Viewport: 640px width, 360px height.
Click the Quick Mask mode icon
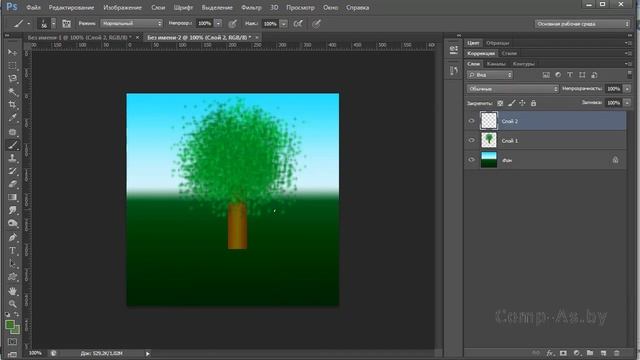click(x=12, y=341)
